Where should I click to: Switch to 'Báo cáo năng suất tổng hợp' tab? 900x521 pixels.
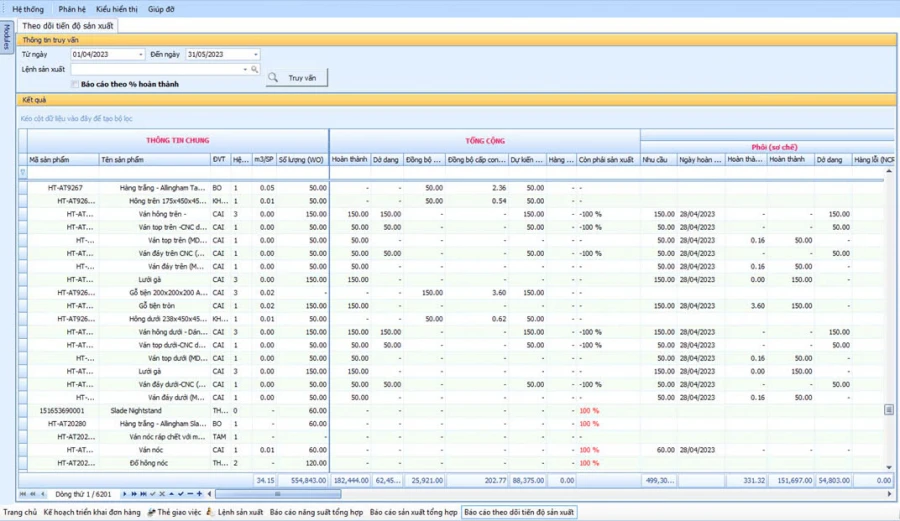316,512
